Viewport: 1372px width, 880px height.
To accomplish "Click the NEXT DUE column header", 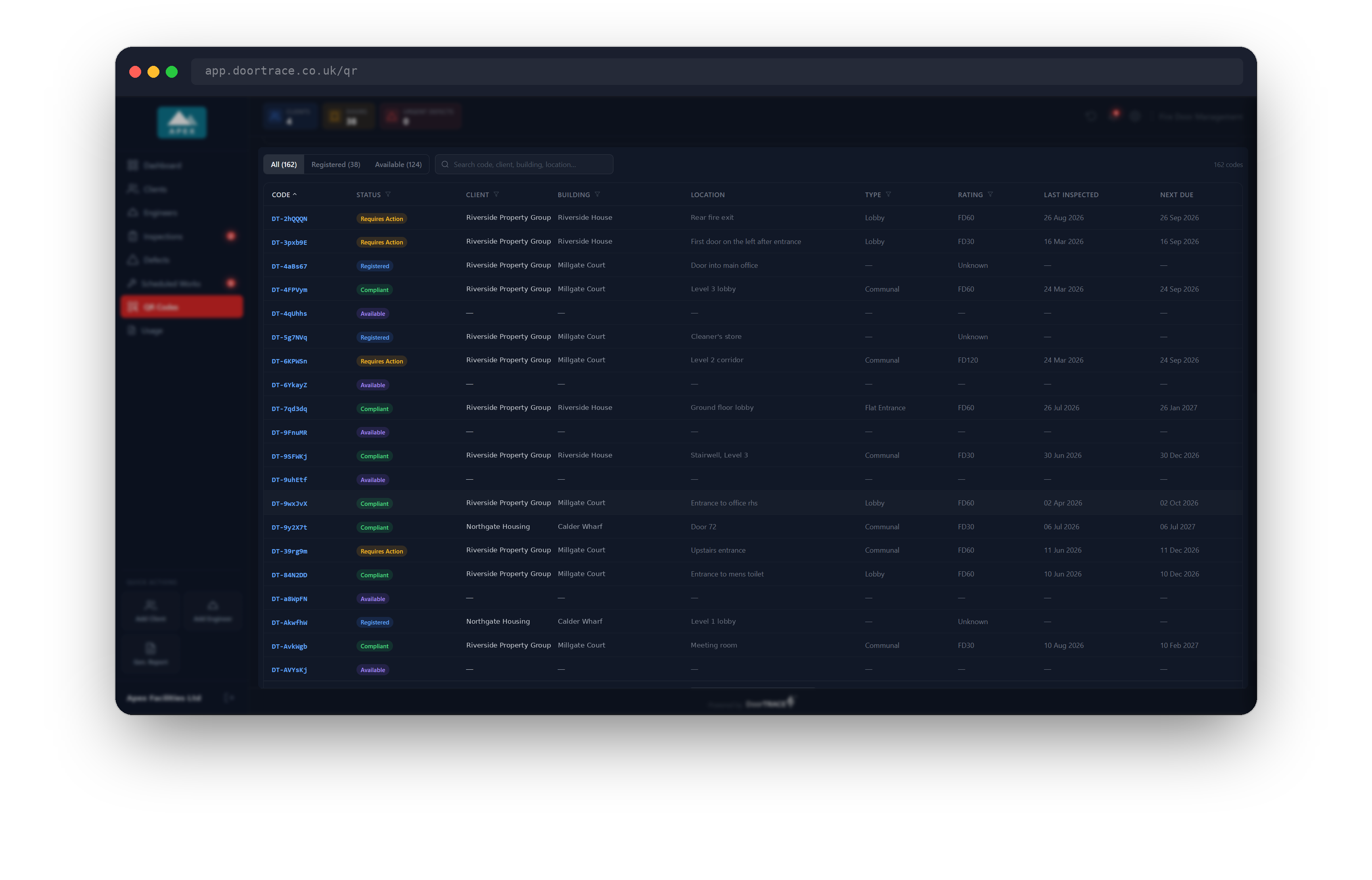I will [1177, 195].
